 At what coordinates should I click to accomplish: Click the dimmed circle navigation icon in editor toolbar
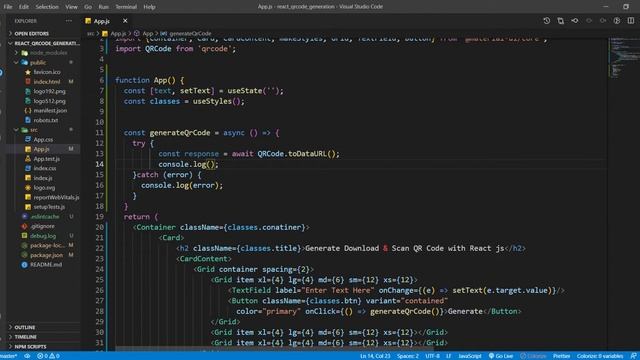pos(589,21)
